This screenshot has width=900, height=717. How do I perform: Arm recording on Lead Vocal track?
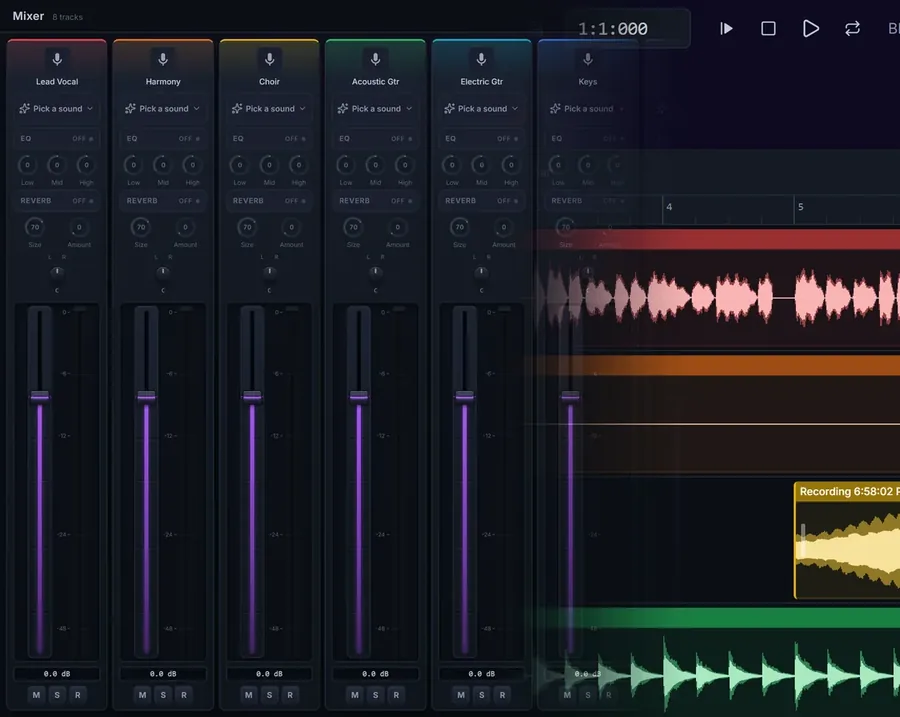click(x=77, y=695)
